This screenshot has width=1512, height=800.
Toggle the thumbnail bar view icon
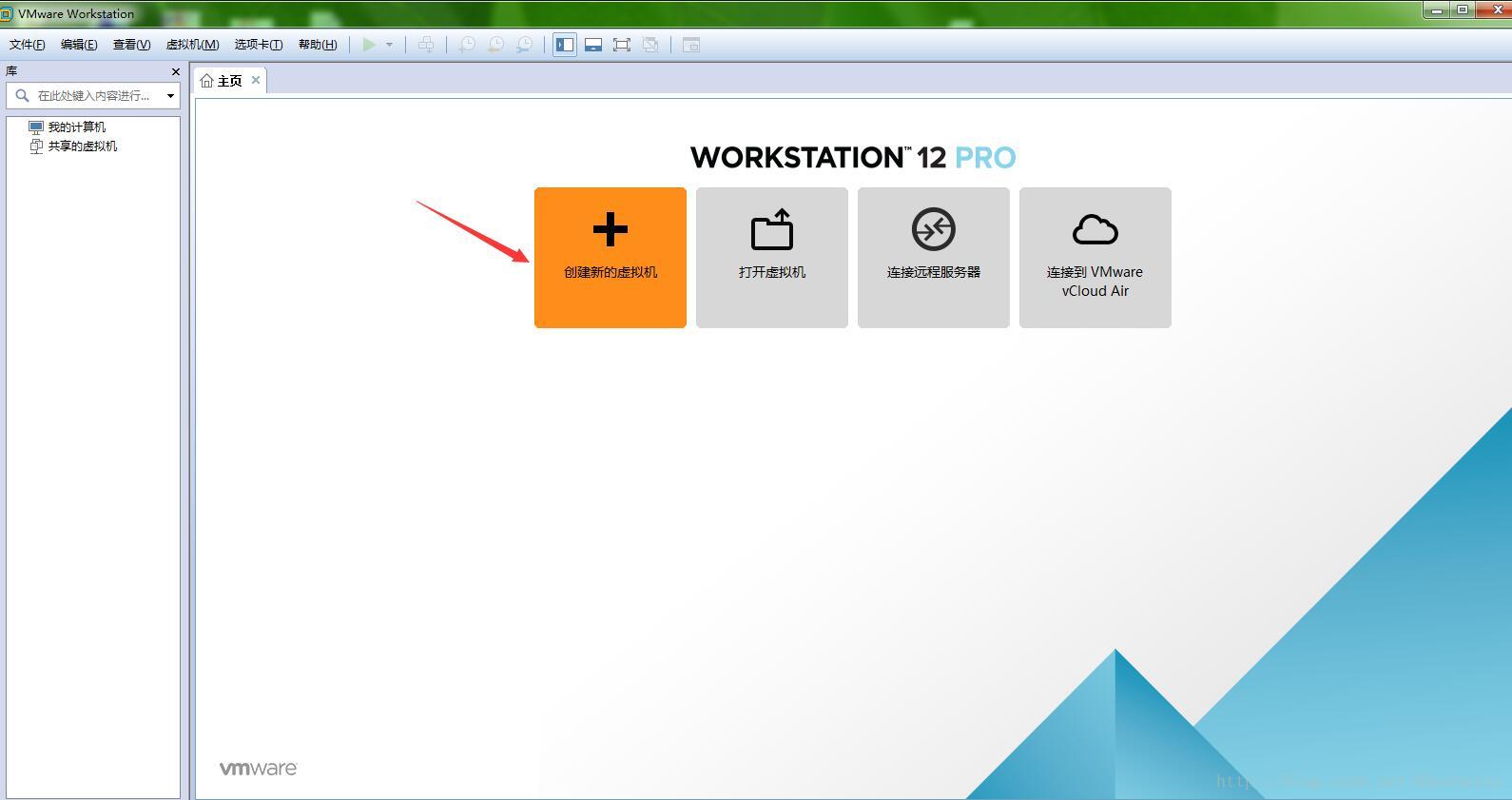[593, 45]
